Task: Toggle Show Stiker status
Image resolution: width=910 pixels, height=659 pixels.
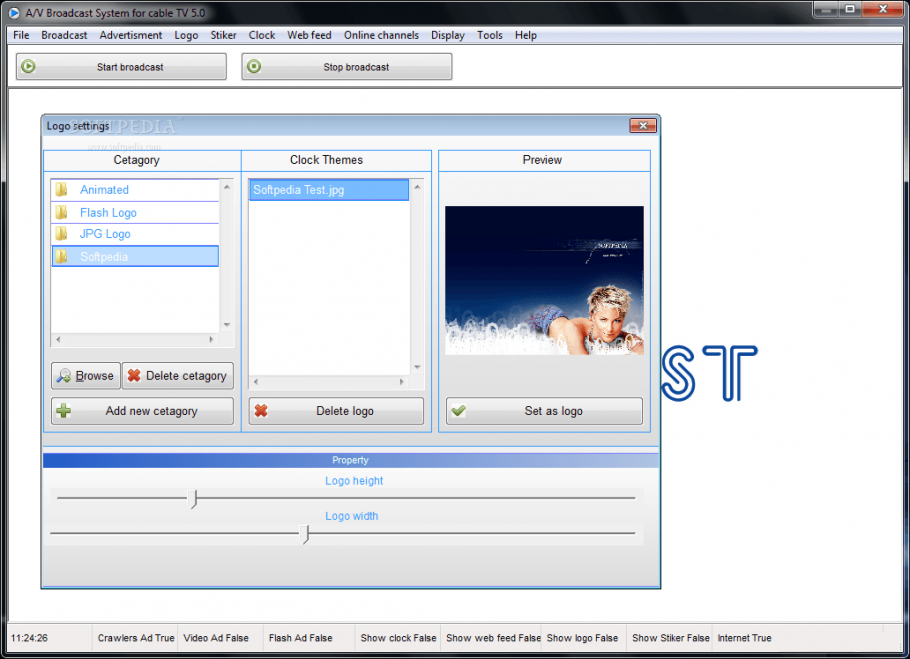Action: pyautogui.click(x=670, y=638)
